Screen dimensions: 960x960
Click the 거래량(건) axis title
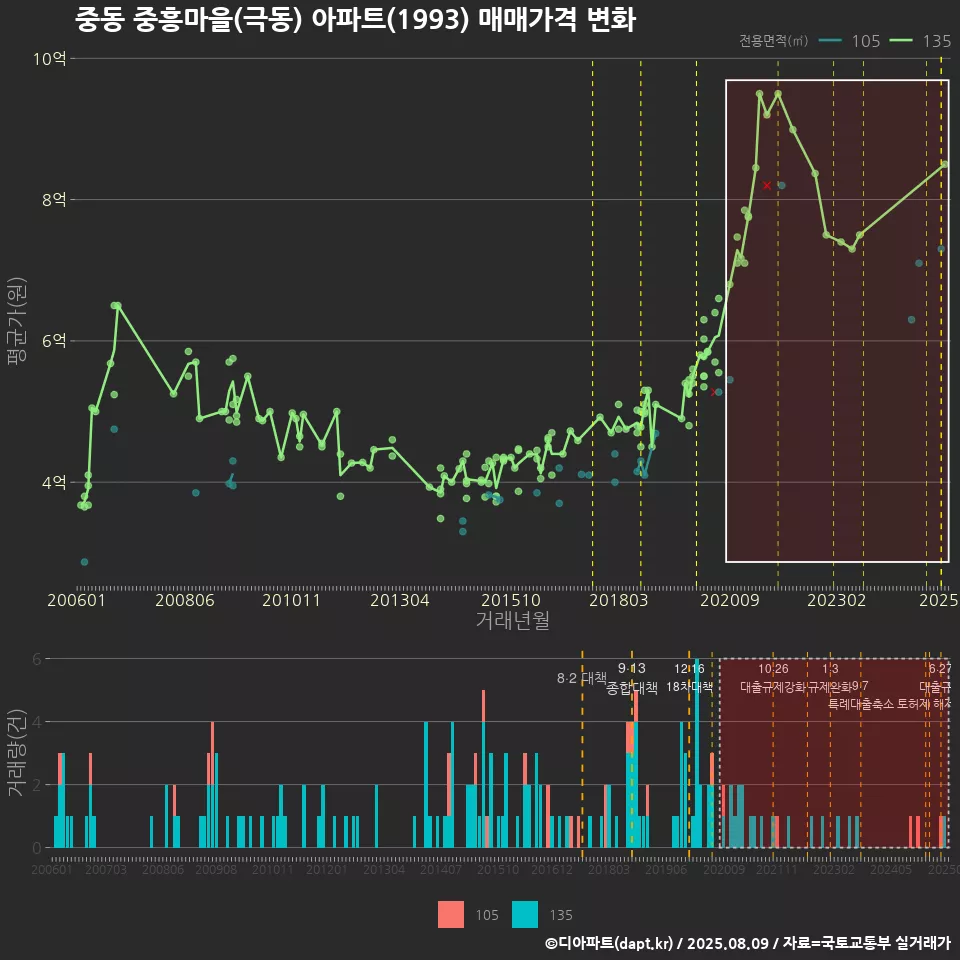pos(16,752)
